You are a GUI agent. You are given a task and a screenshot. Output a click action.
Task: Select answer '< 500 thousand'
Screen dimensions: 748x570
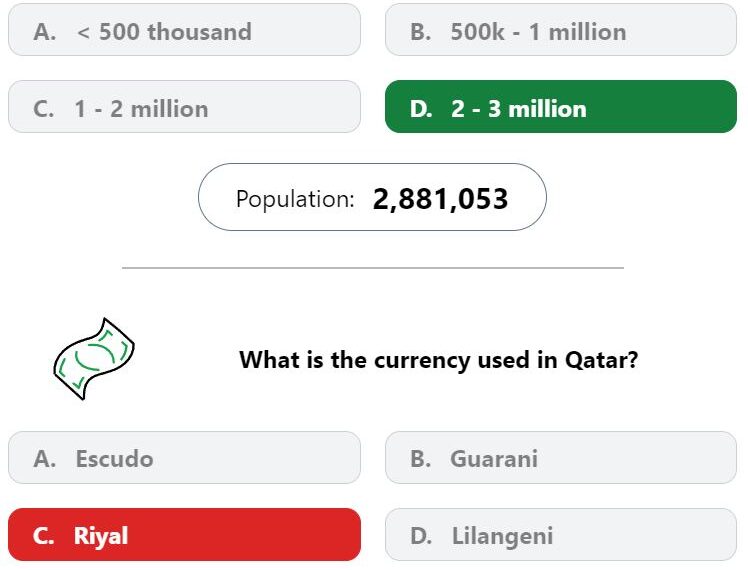(184, 30)
